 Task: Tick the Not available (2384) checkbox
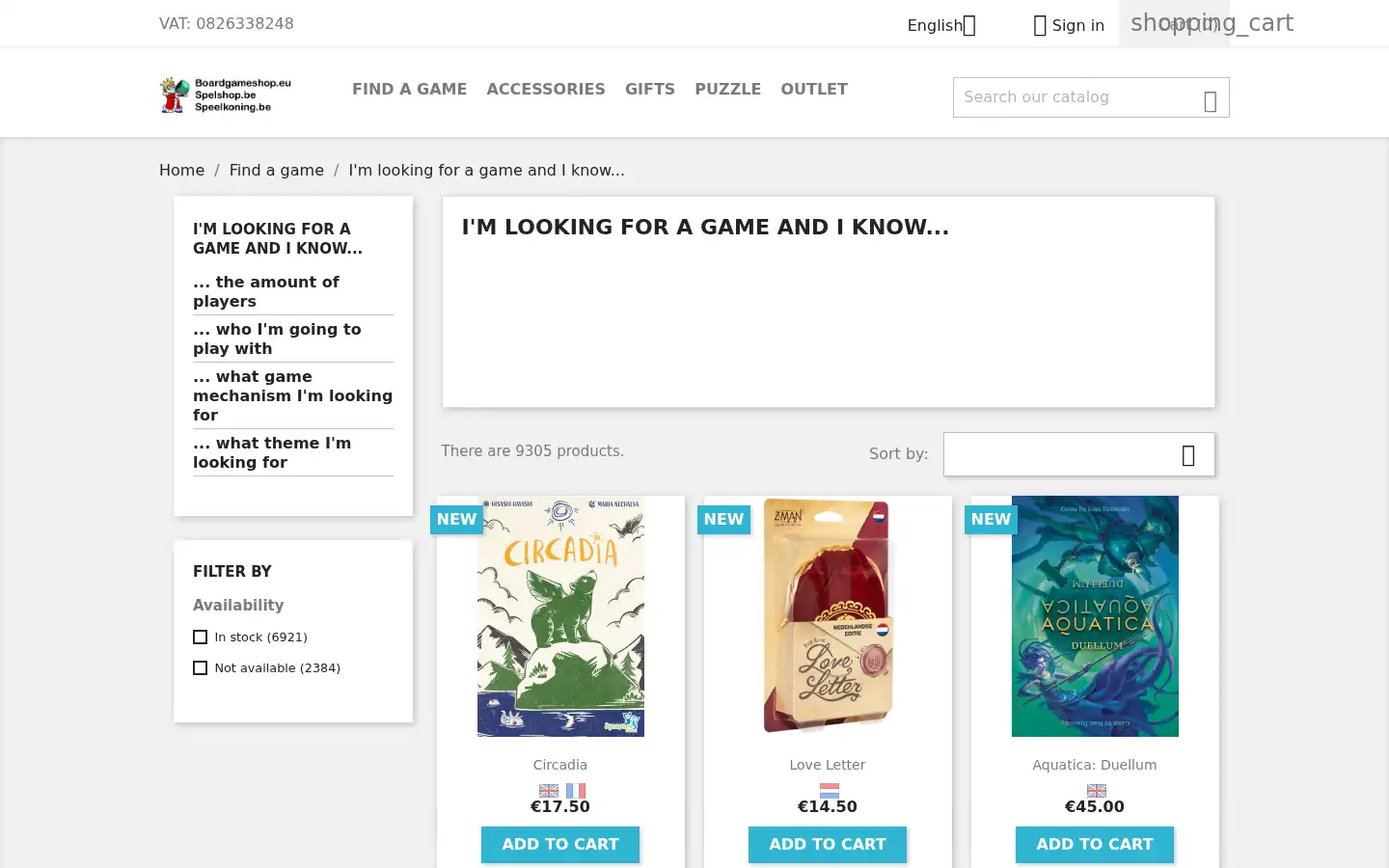[x=200, y=667]
